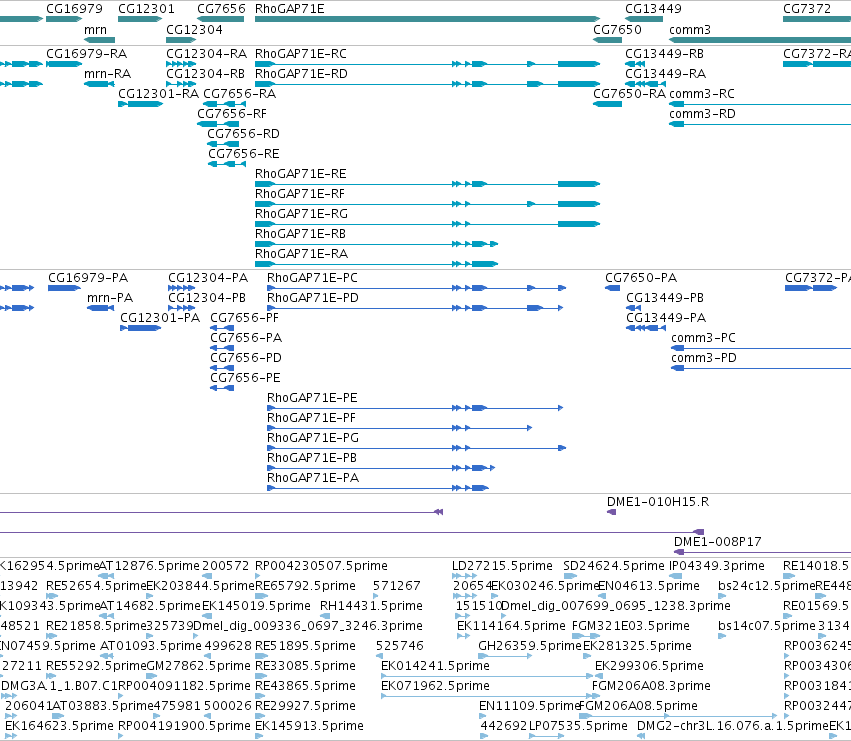Click EST IP04349.3prime
This screenshot has height=741, width=851.
(x=676, y=576)
